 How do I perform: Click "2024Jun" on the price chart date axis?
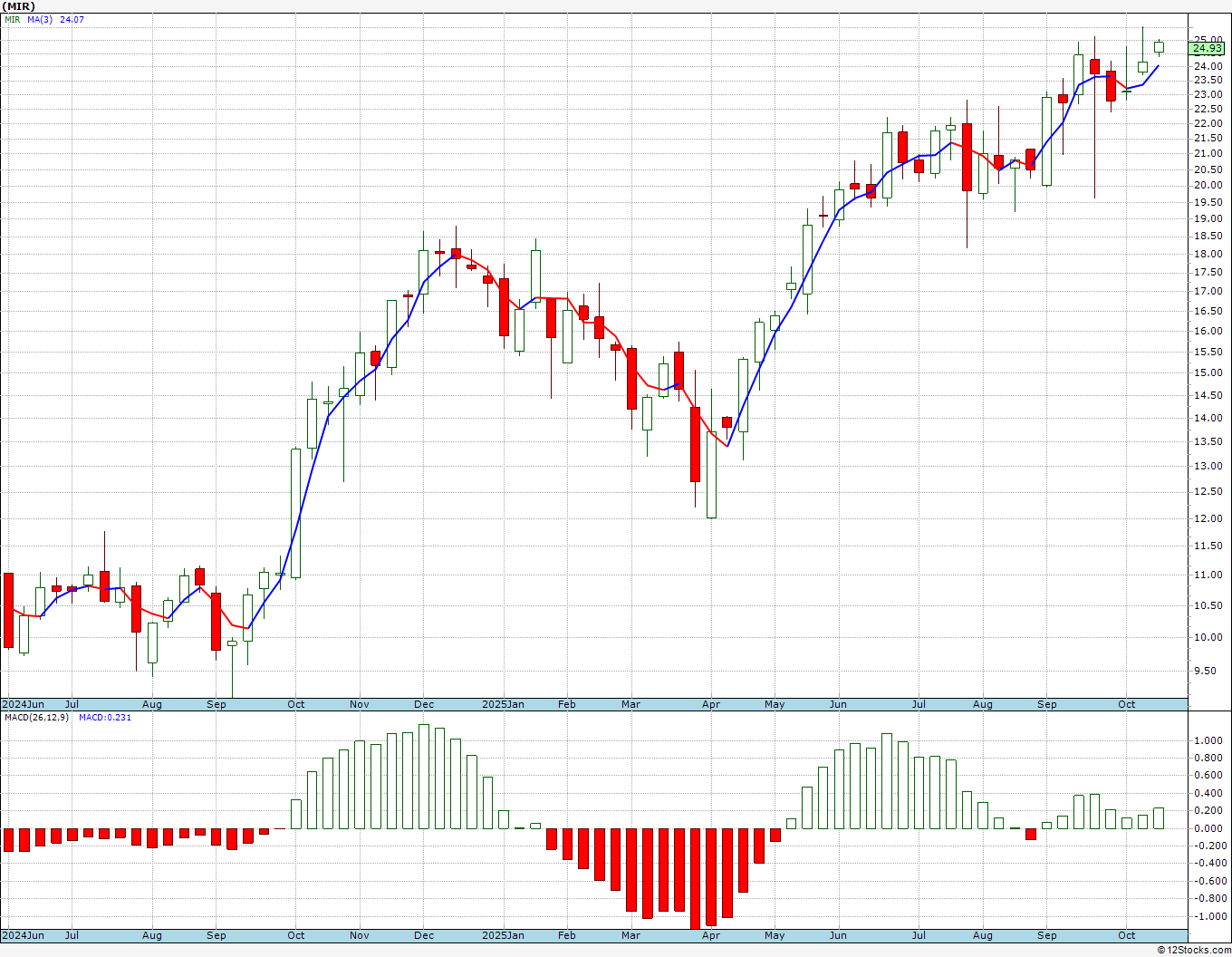coord(23,704)
